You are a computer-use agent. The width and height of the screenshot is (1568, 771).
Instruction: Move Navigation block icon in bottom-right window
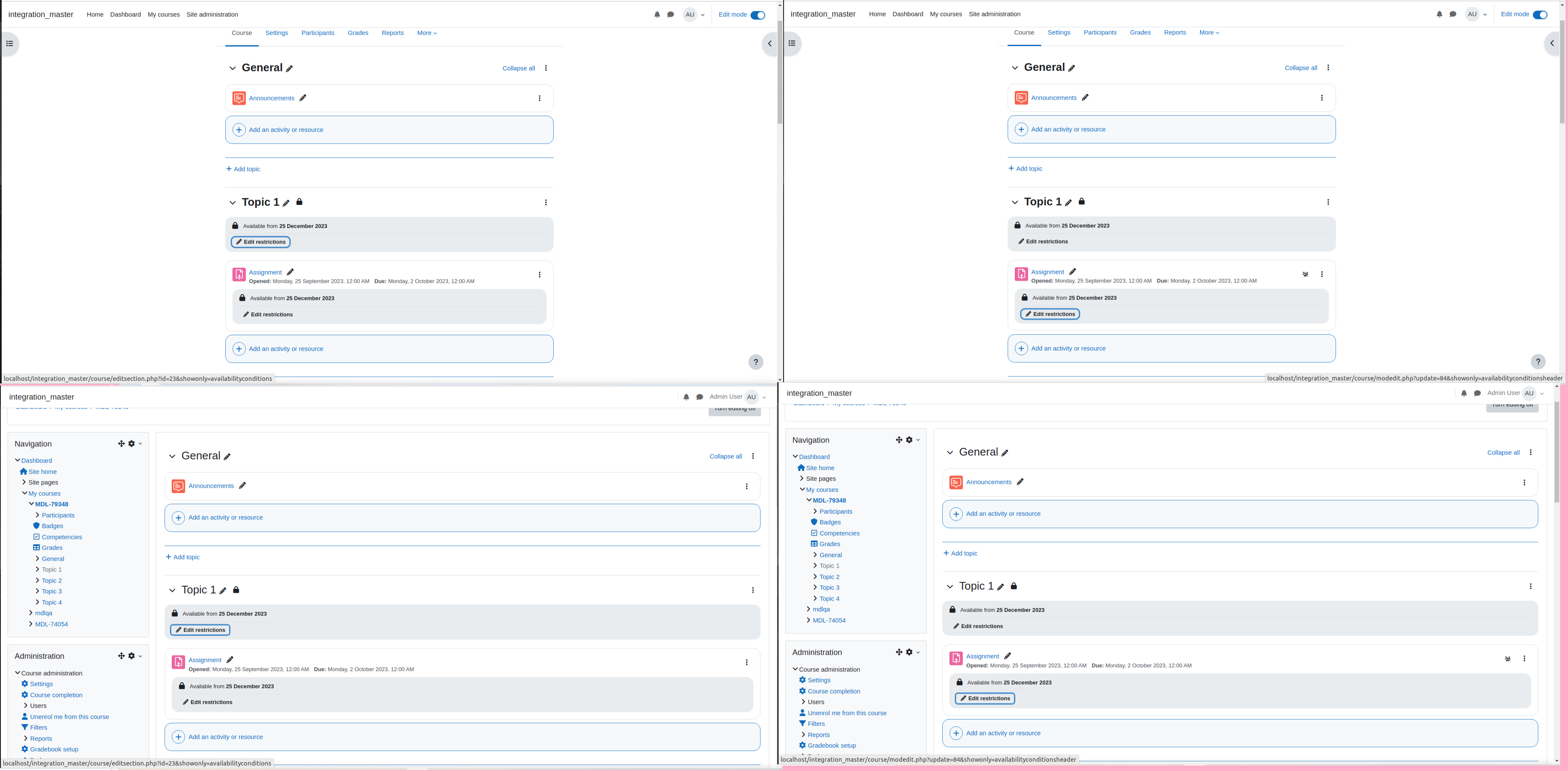point(898,440)
